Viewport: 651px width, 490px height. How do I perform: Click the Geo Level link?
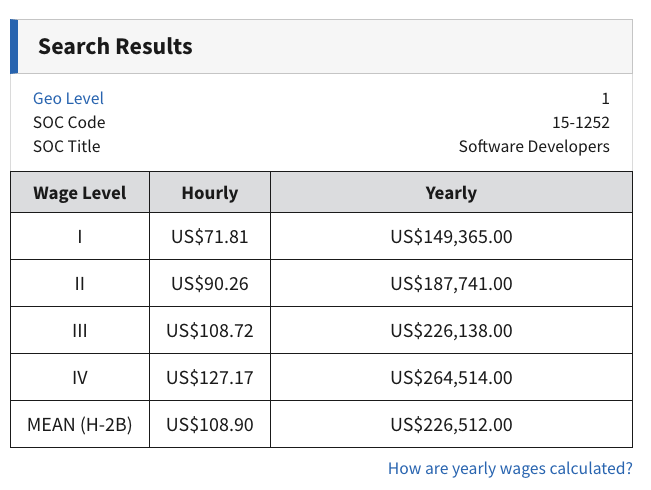[68, 98]
